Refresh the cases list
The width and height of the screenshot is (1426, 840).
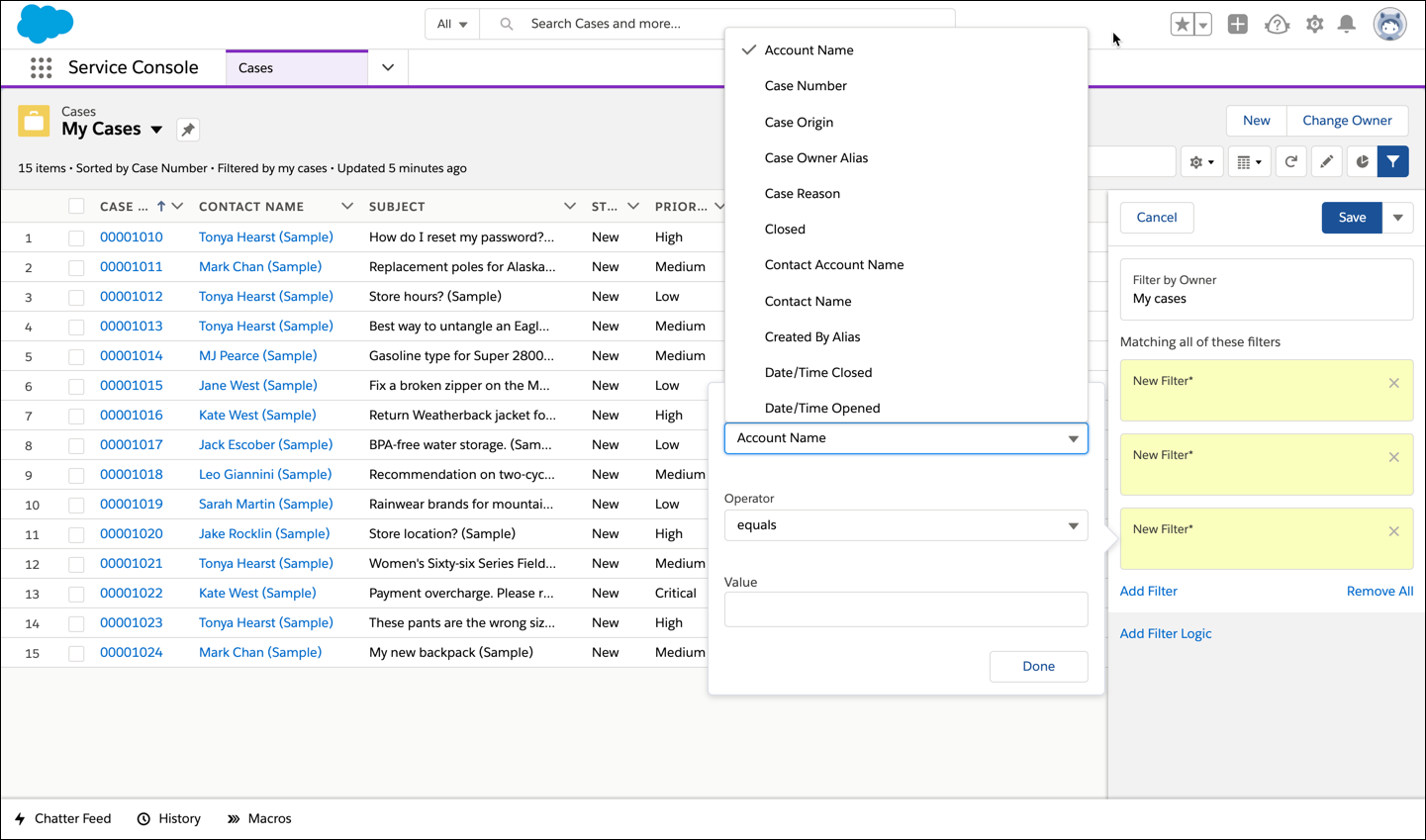pyautogui.click(x=1291, y=162)
